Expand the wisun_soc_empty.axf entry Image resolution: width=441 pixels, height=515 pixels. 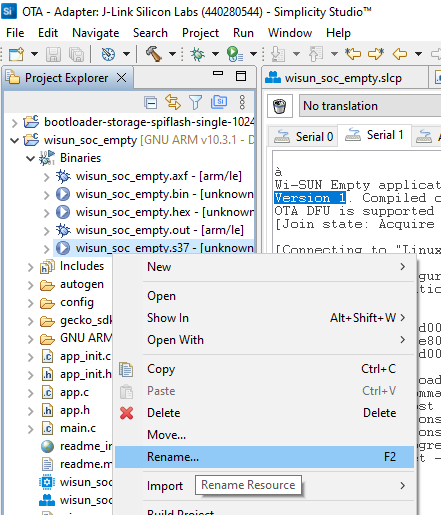pos(46,177)
